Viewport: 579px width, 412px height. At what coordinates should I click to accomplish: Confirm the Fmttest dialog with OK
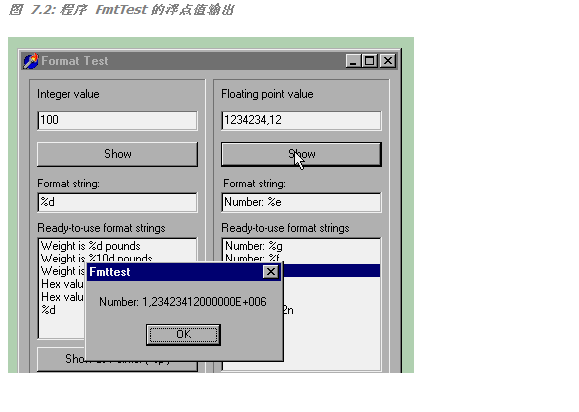(x=183, y=334)
